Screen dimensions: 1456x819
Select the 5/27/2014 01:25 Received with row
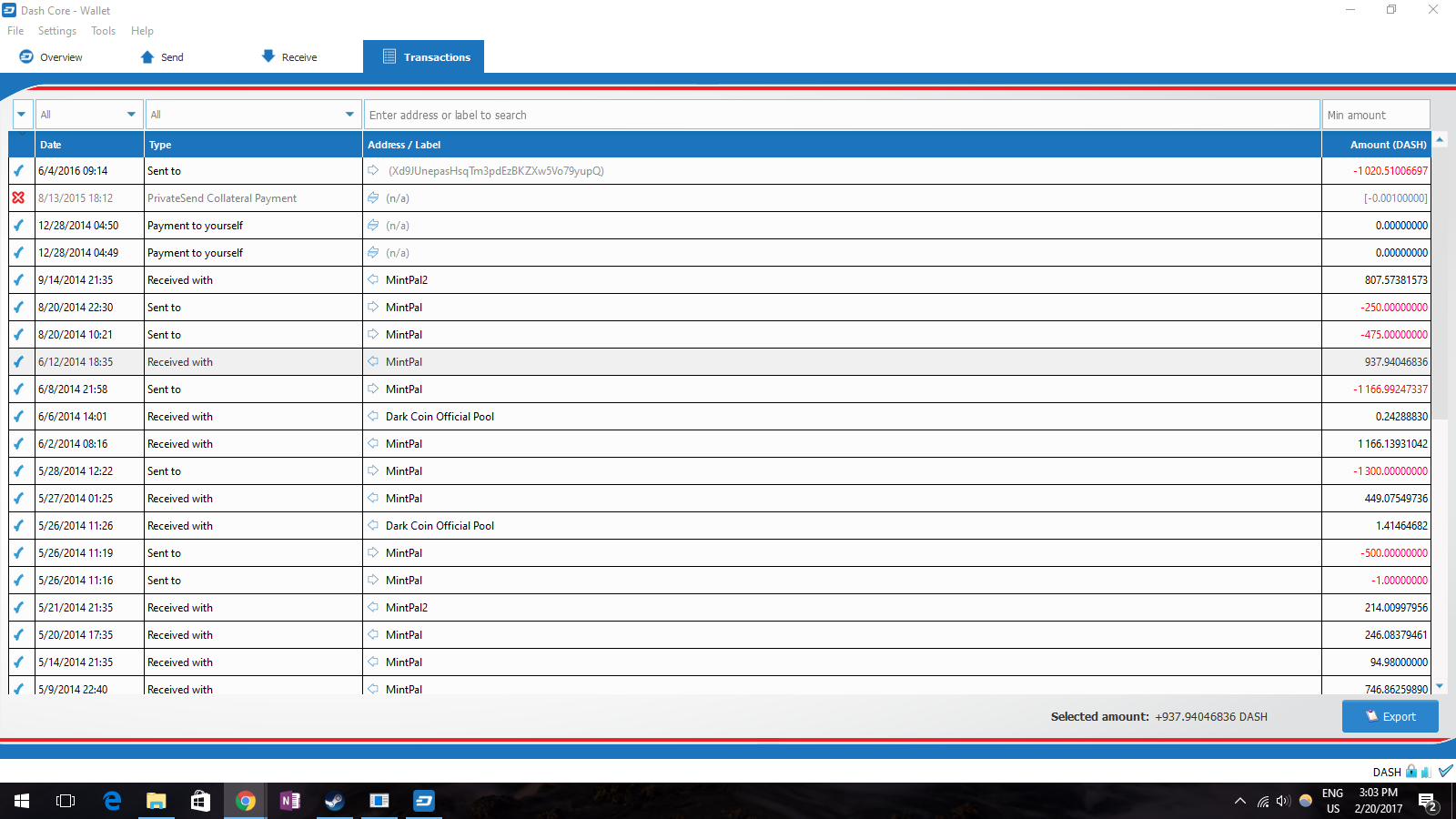point(719,498)
